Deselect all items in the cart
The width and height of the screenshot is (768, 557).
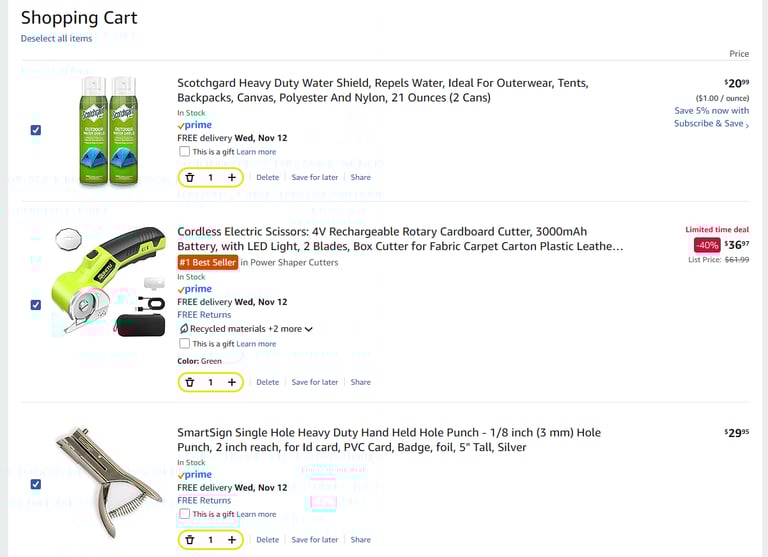point(56,39)
